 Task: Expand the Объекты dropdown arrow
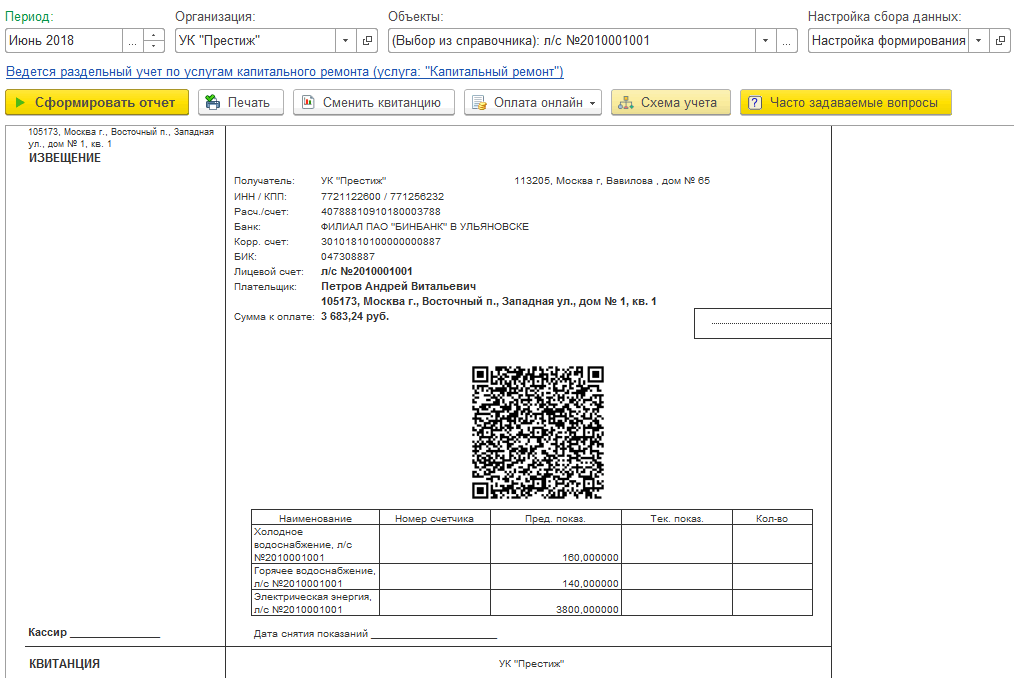coord(765,41)
